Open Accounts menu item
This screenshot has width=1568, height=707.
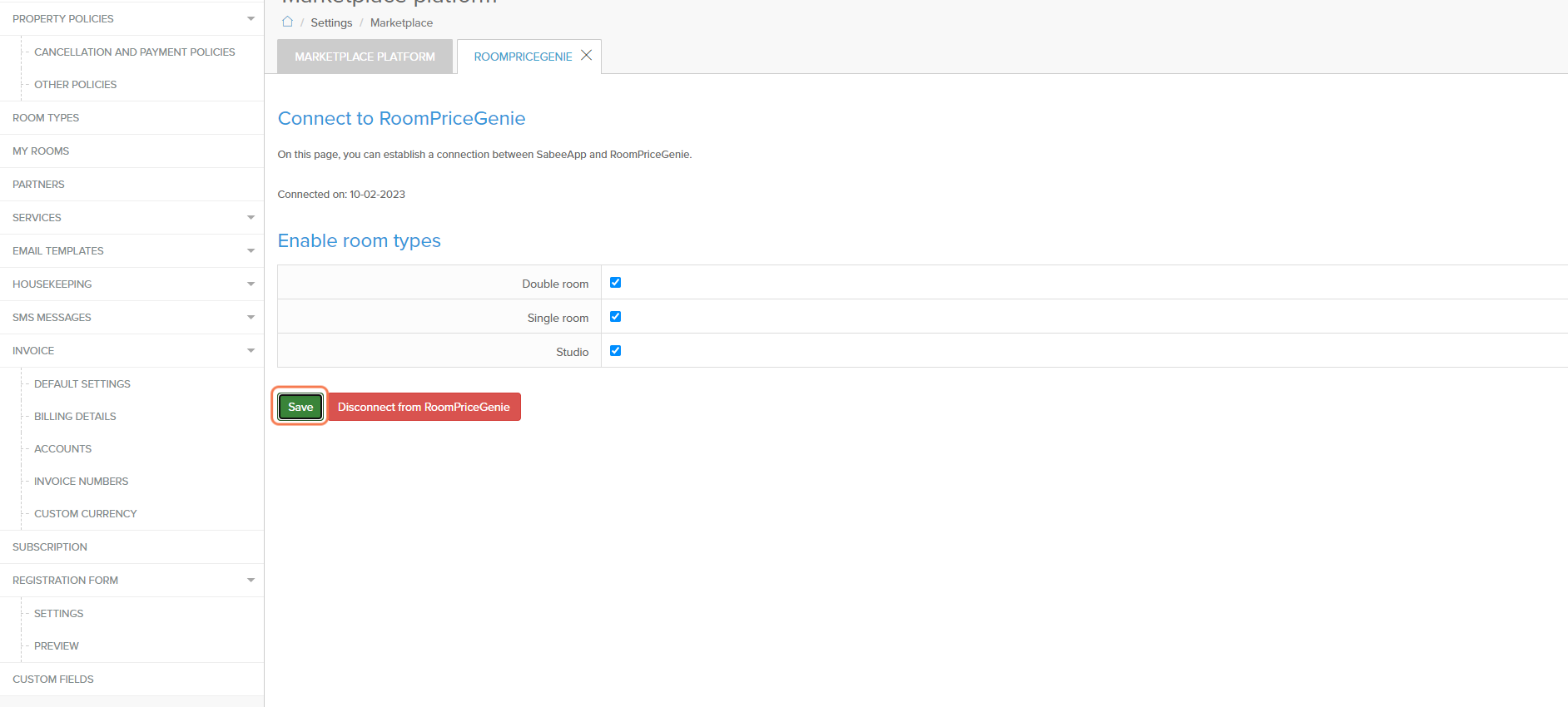[62, 448]
